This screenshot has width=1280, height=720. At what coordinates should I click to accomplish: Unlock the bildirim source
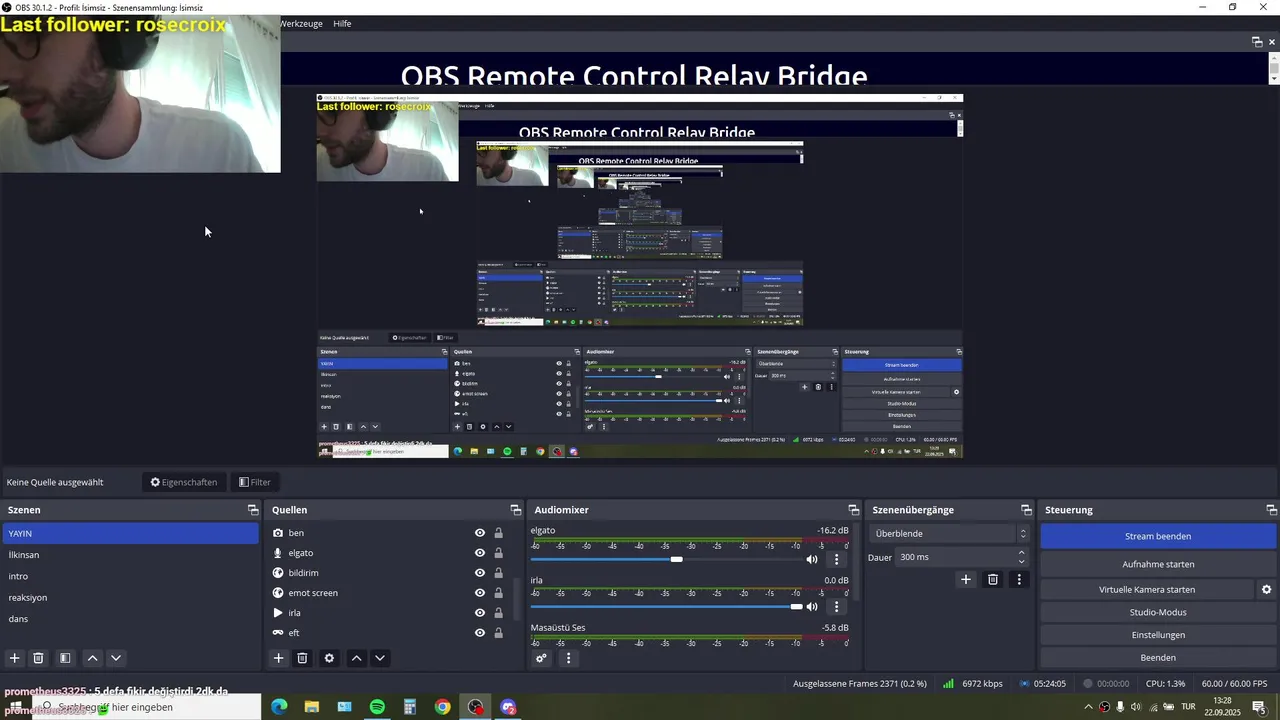point(498,573)
